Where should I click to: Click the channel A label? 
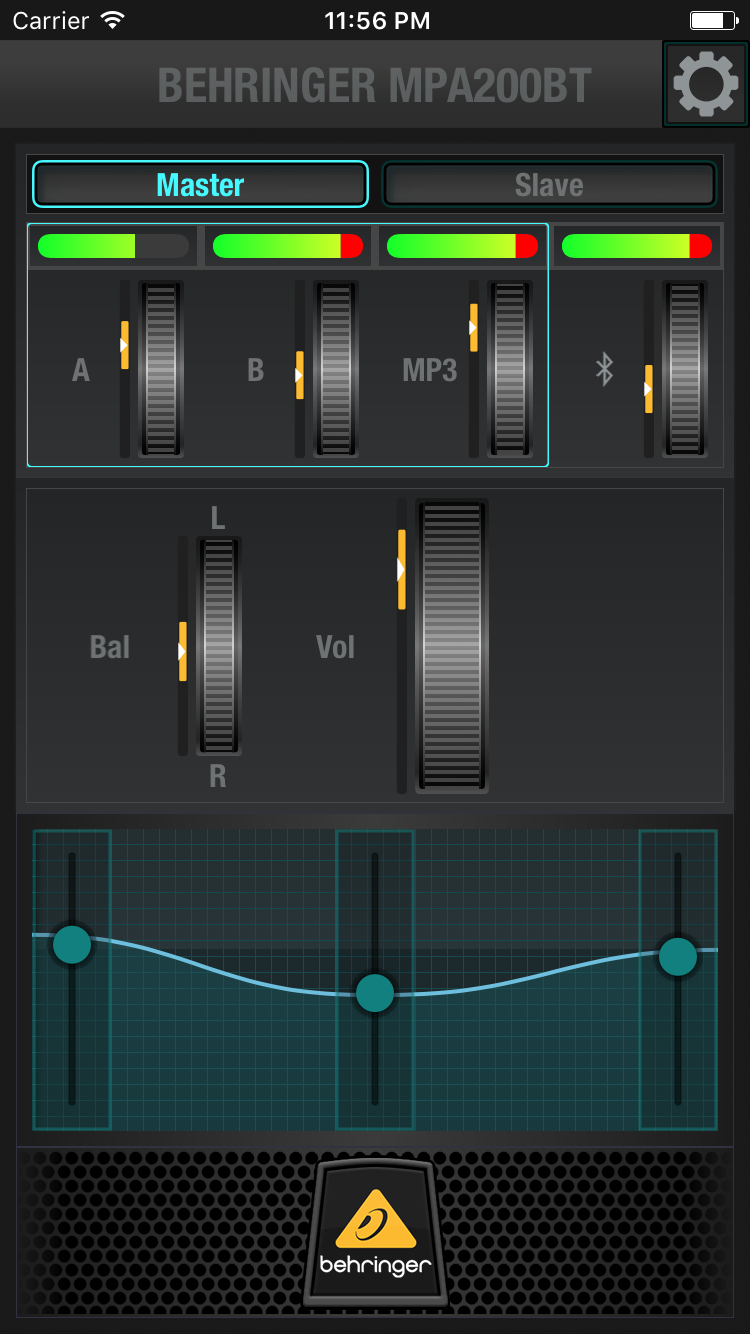click(81, 370)
